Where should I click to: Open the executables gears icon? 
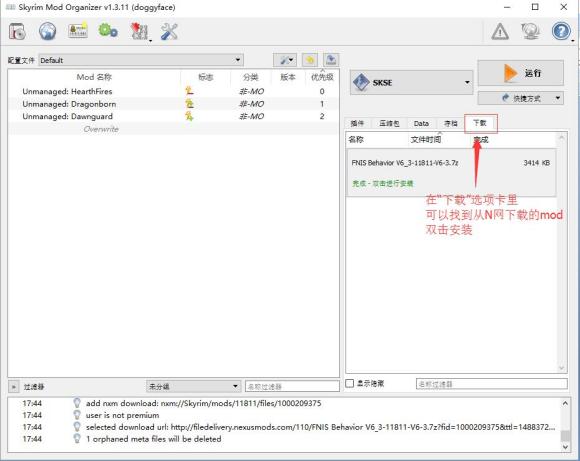click(108, 31)
